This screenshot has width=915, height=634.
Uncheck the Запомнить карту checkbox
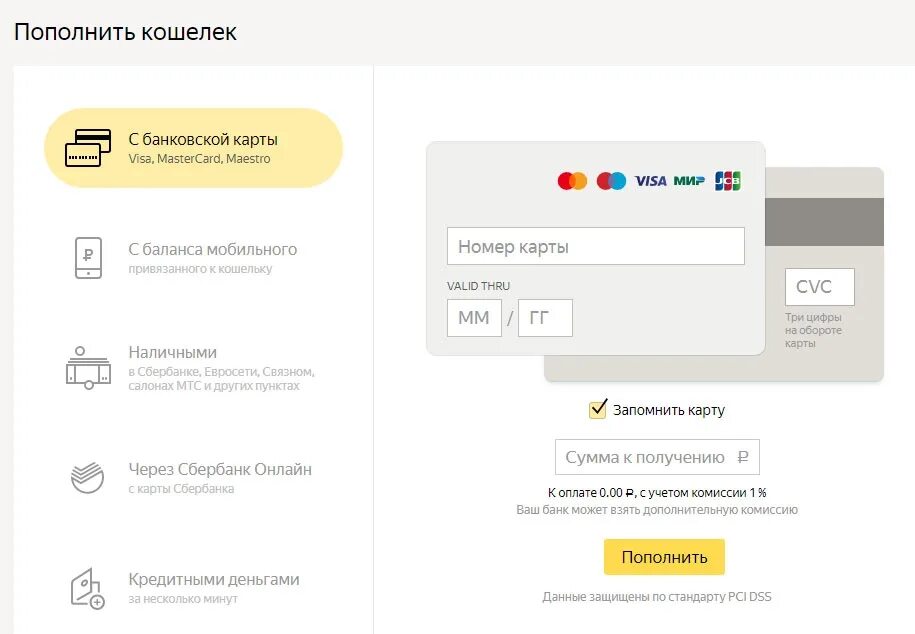click(598, 409)
